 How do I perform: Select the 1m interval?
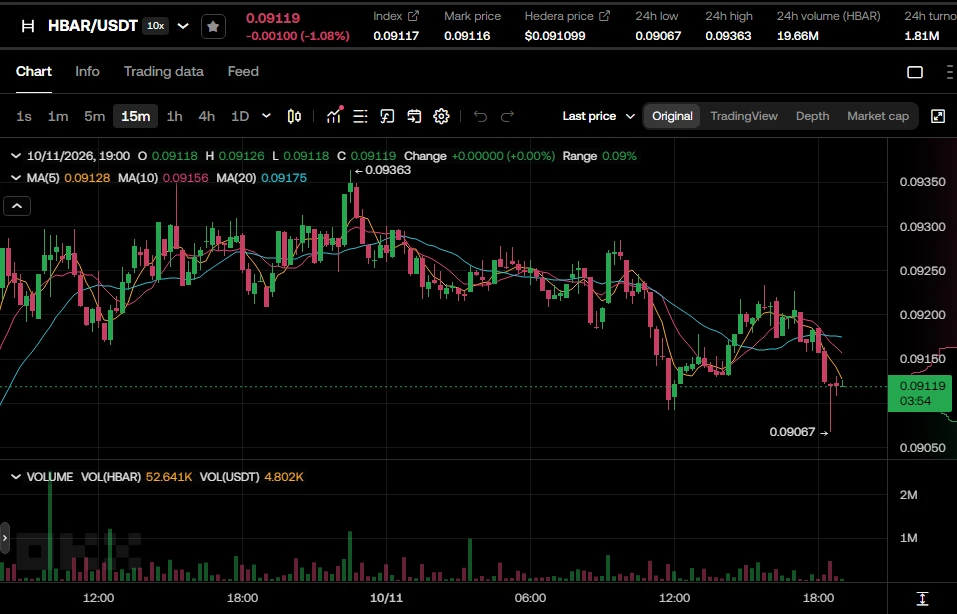pyautogui.click(x=58, y=116)
